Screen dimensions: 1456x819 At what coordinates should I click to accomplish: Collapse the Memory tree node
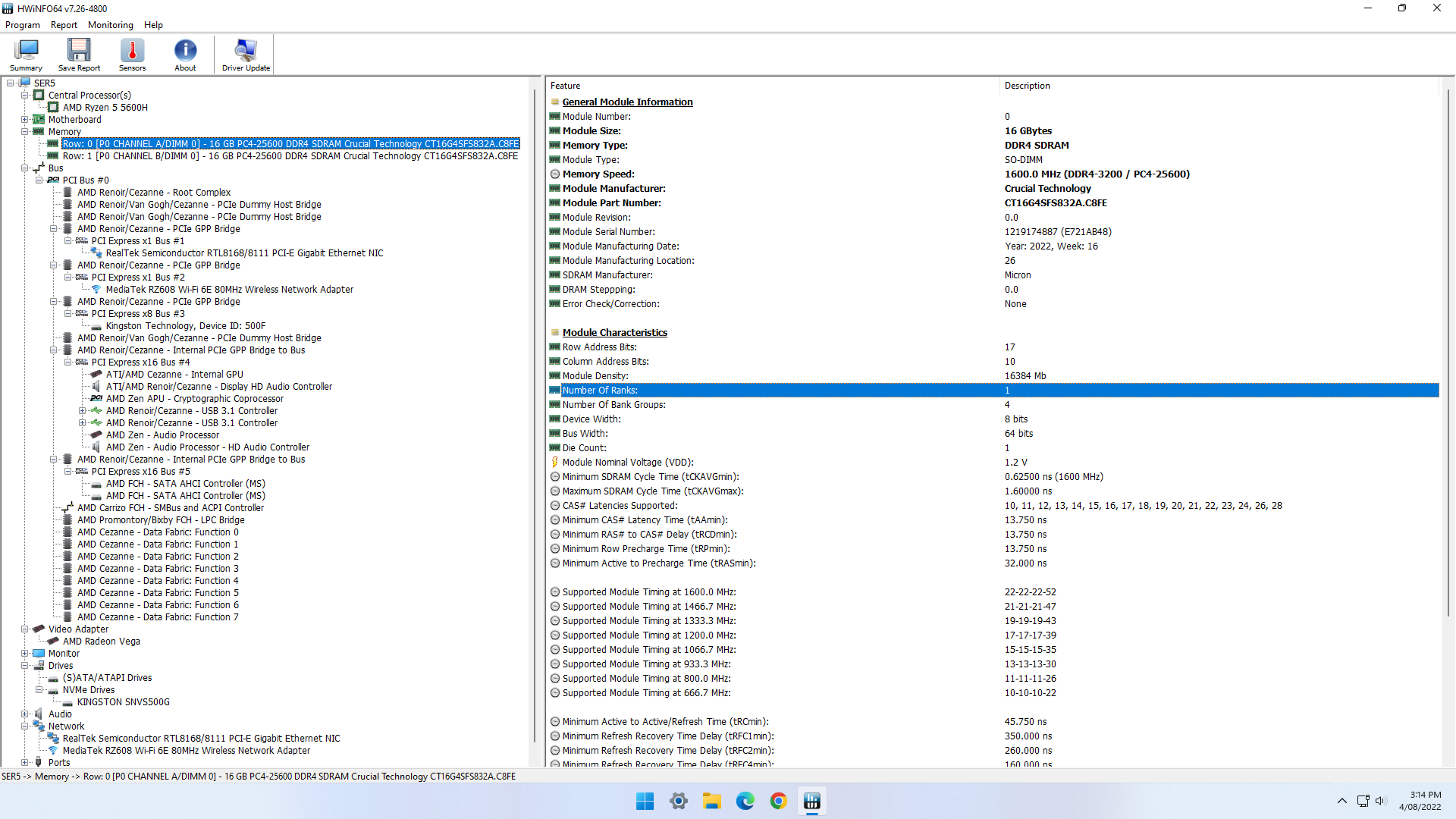[25, 132]
